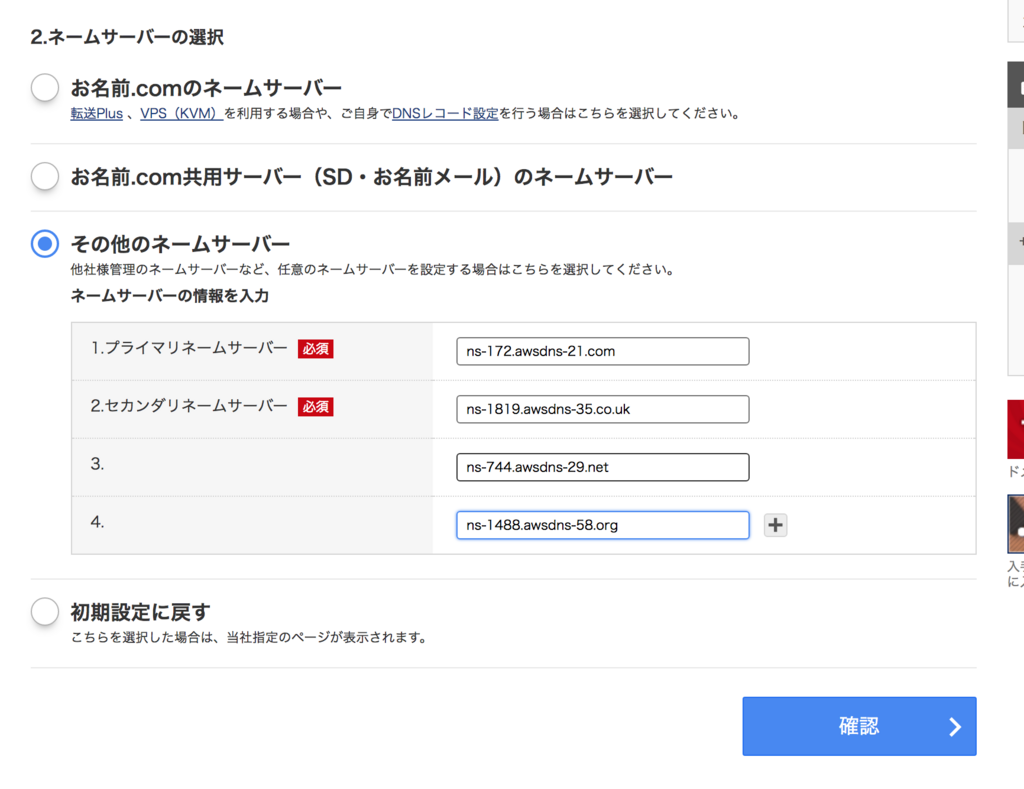The height and width of the screenshot is (789, 1024).
Task: Select the その他のネームサーバー radio button
Action: click(45, 243)
